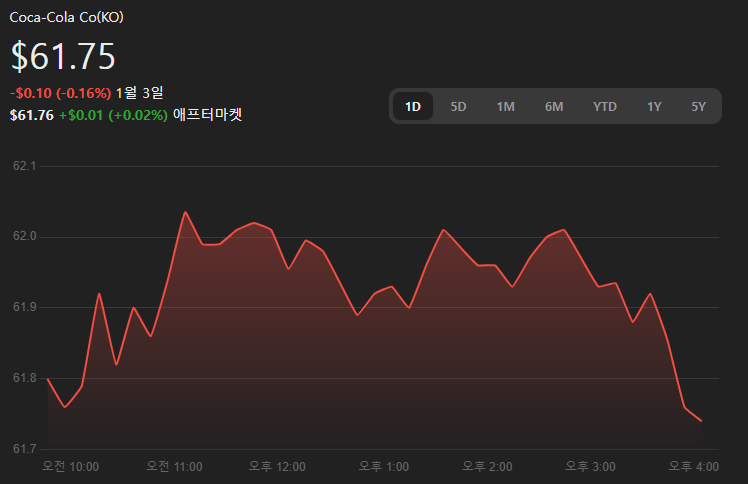
Task: Click the 1월 3일 date label
Action: coord(140,93)
